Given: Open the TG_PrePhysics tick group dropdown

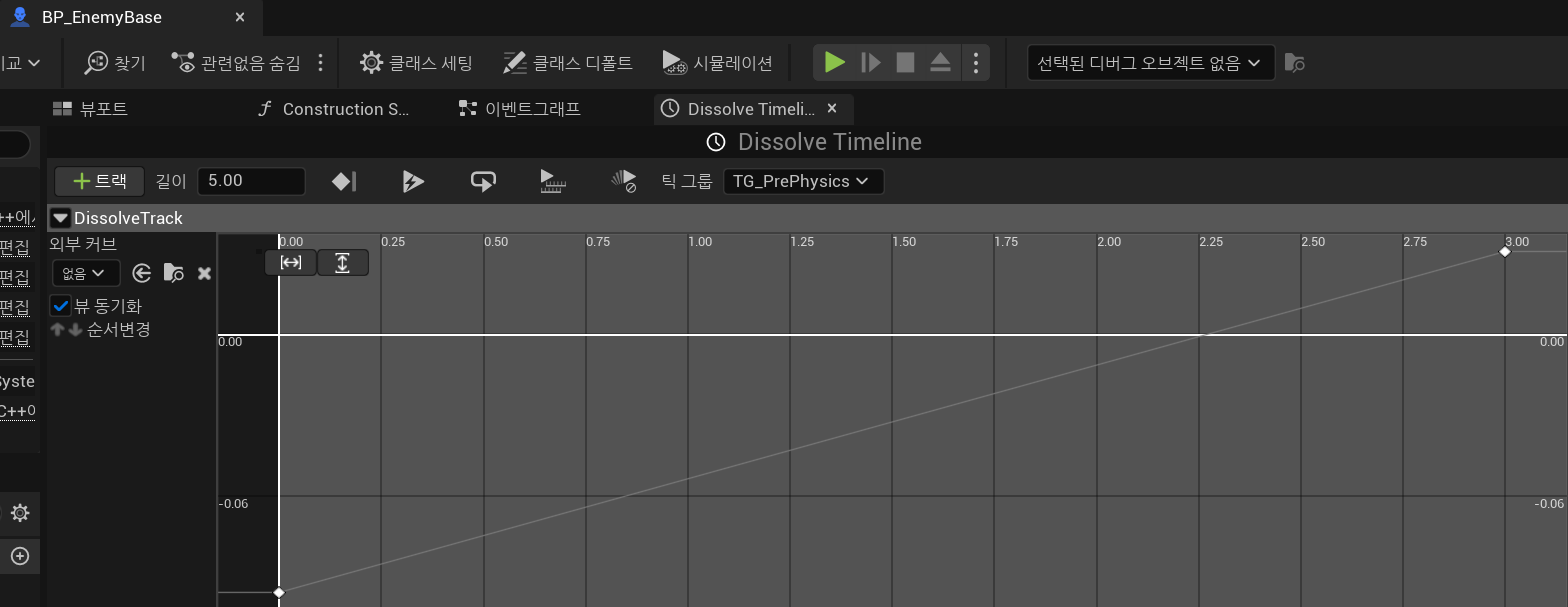Looking at the screenshot, I should (x=803, y=181).
